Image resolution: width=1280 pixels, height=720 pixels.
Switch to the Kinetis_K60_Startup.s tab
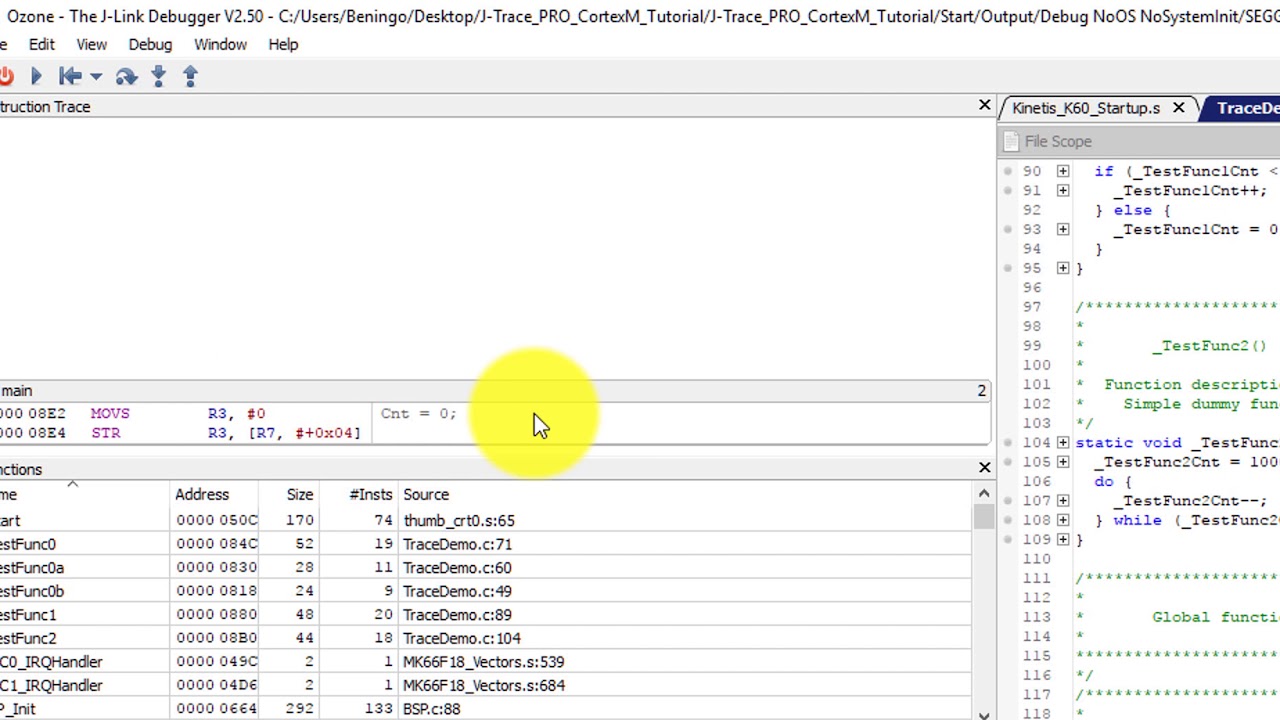click(x=1086, y=108)
